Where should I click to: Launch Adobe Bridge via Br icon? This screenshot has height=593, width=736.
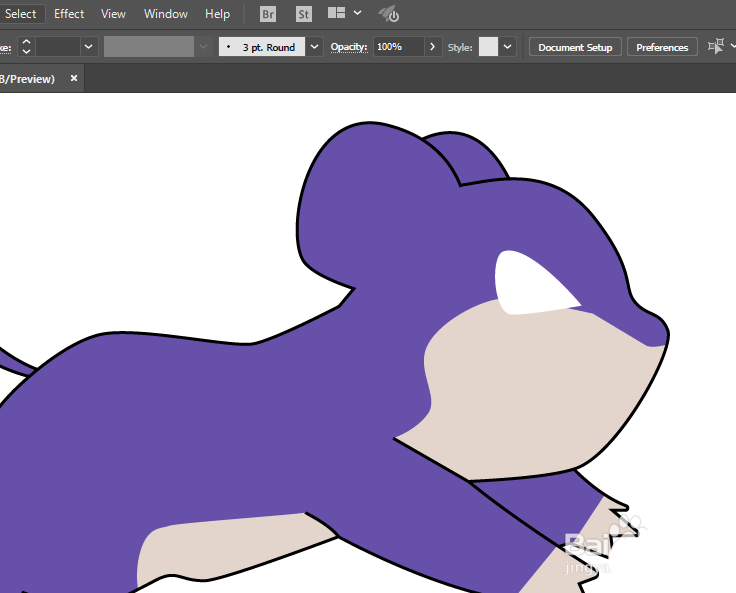pyautogui.click(x=268, y=15)
